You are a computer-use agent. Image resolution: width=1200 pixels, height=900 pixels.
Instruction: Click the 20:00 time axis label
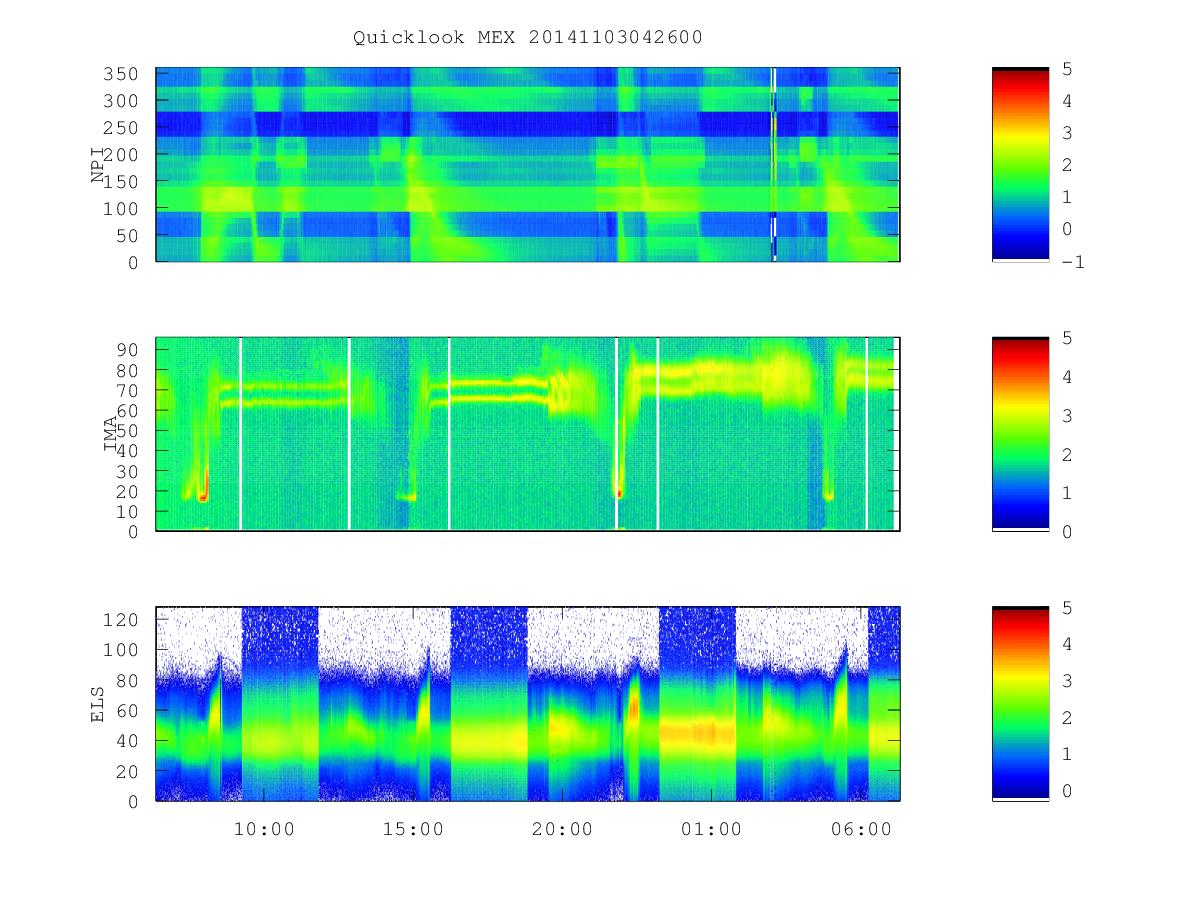563,829
